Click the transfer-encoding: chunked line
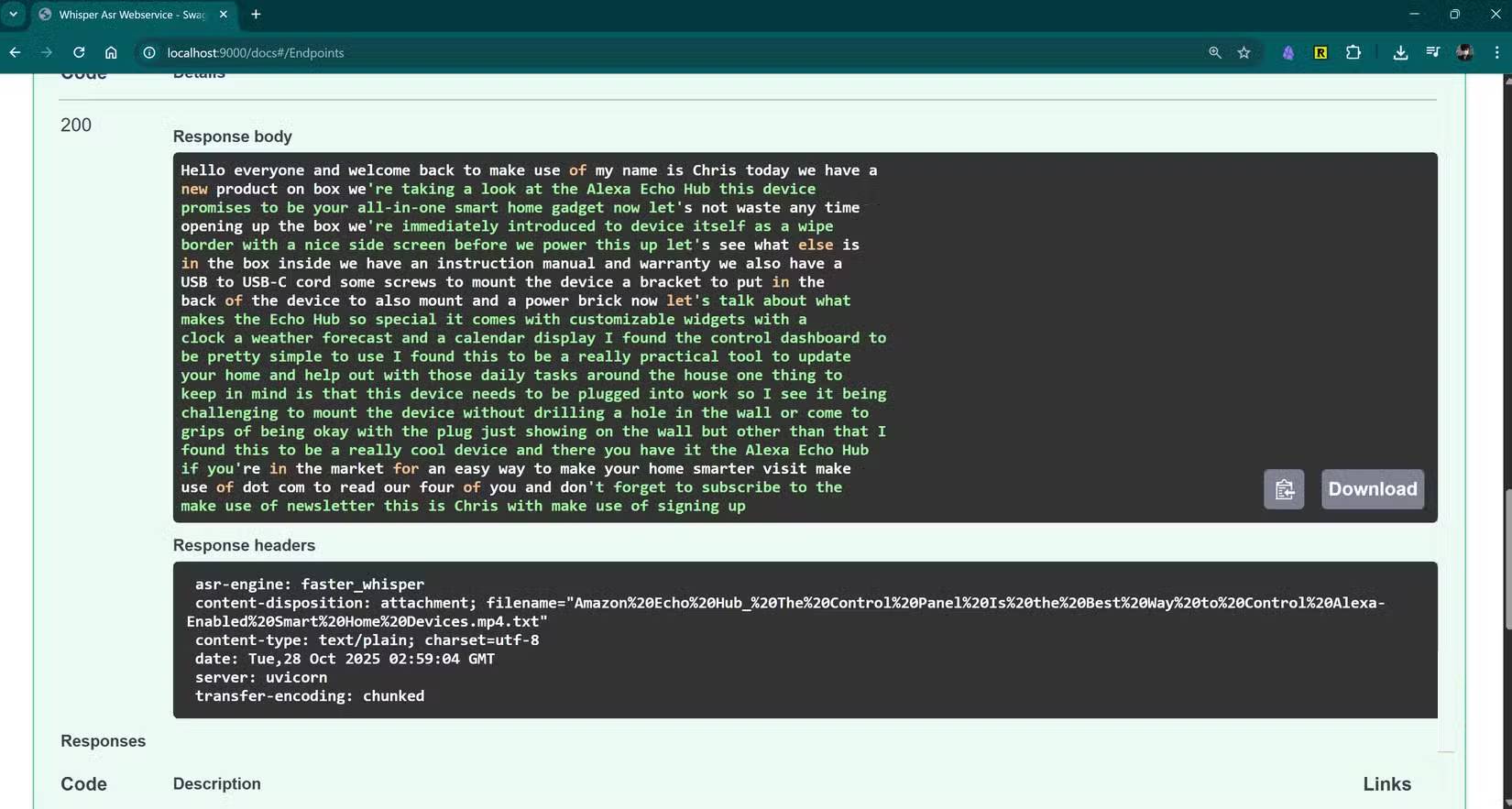The width and height of the screenshot is (1512, 809). click(310, 696)
